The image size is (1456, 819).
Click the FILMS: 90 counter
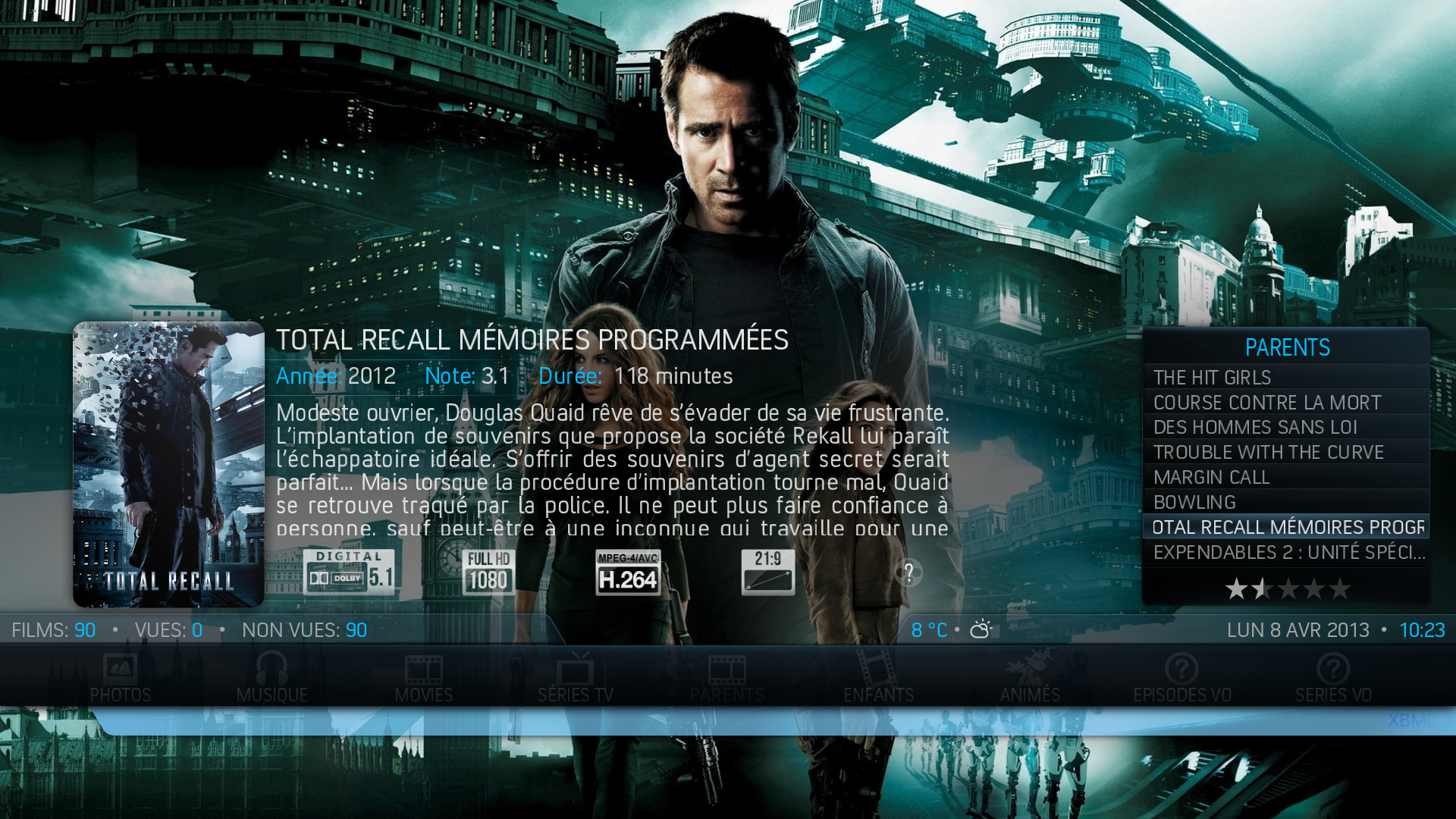click(x=53, y=630)
